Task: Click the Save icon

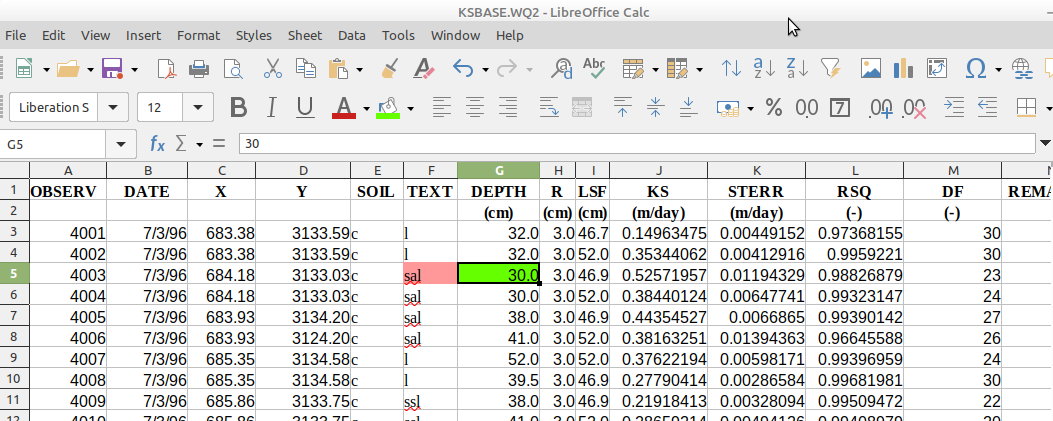Action: click(x=111, y=68)
